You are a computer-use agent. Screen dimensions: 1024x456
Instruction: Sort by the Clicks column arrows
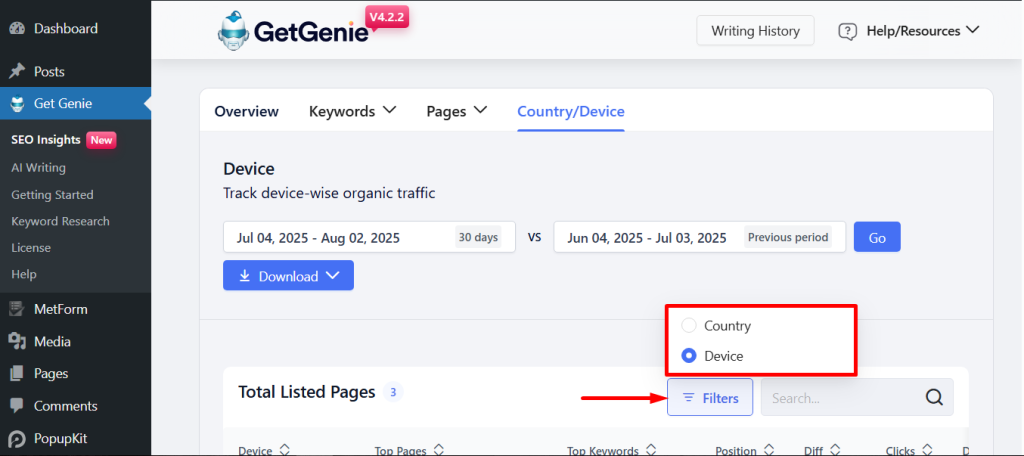927,449
